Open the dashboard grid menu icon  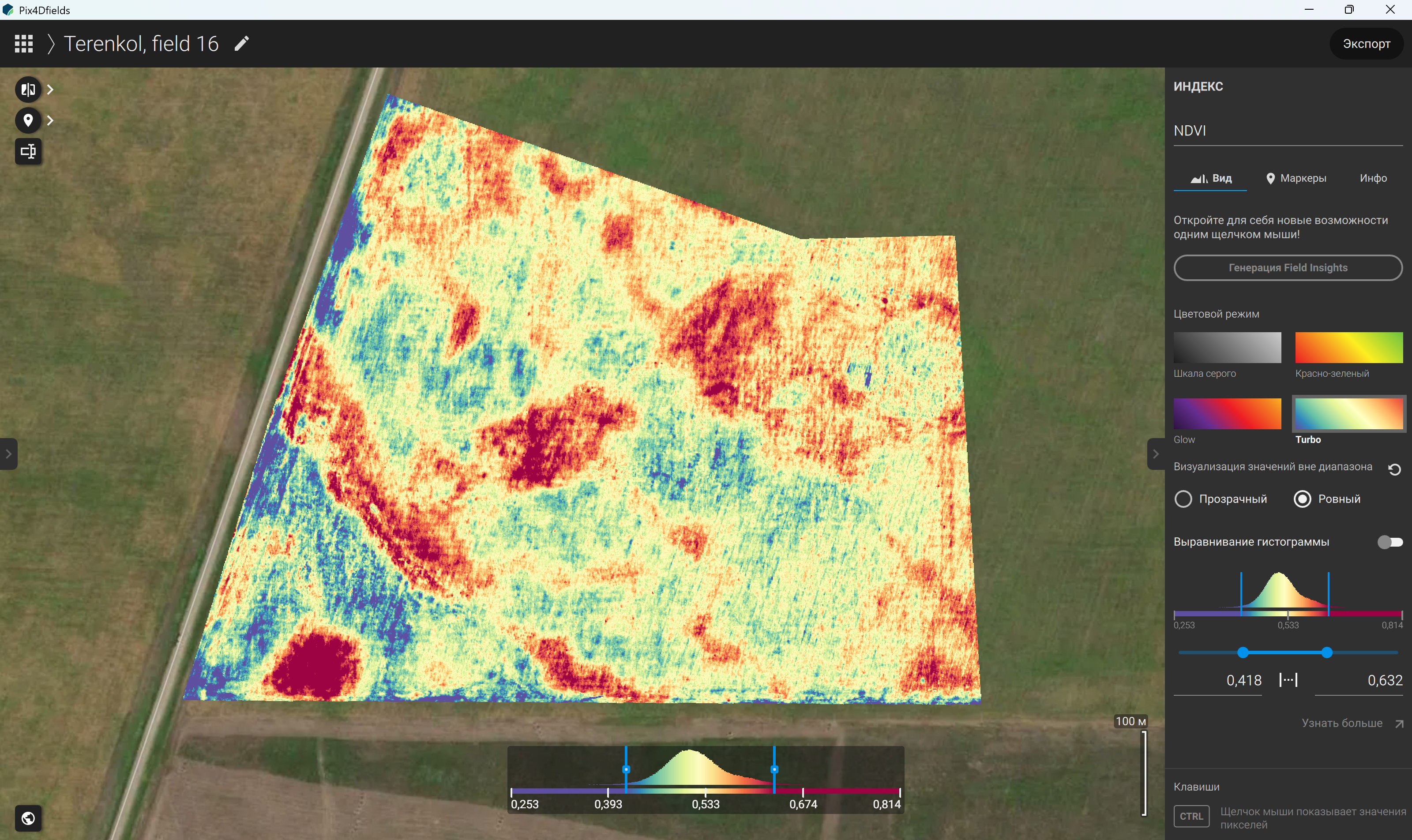click(x=24, y=44)
